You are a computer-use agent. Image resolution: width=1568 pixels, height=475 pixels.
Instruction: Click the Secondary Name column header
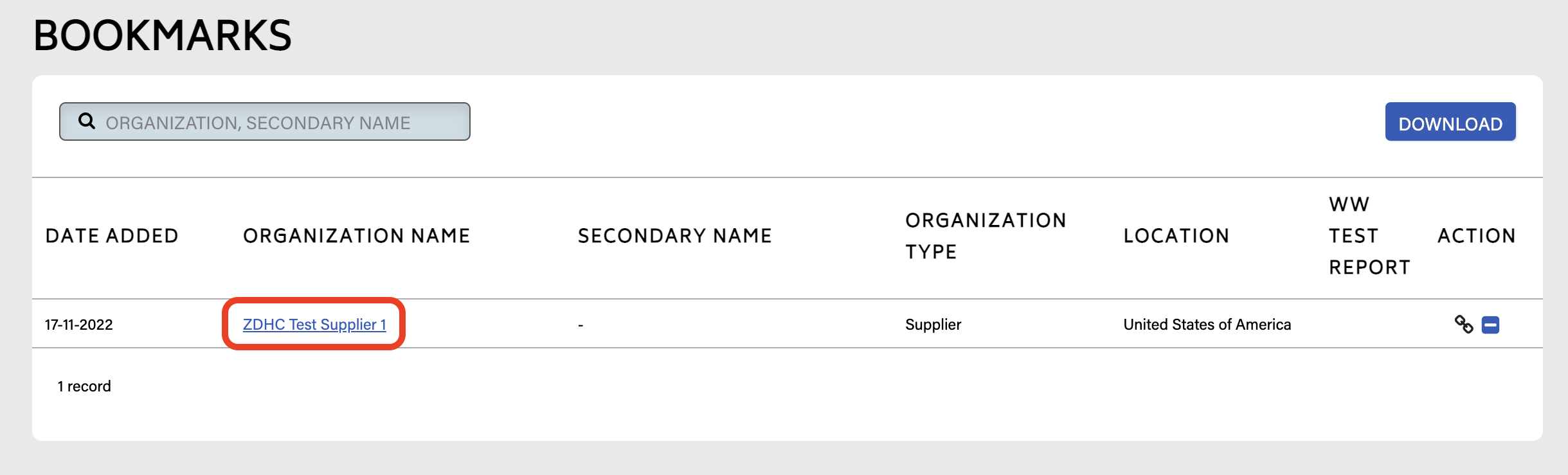[x=674, y=236]
